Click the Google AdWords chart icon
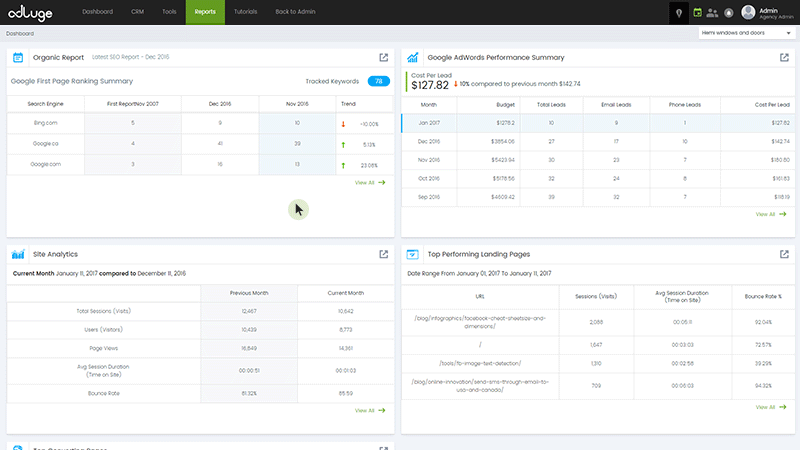 (x=412, y=57)
